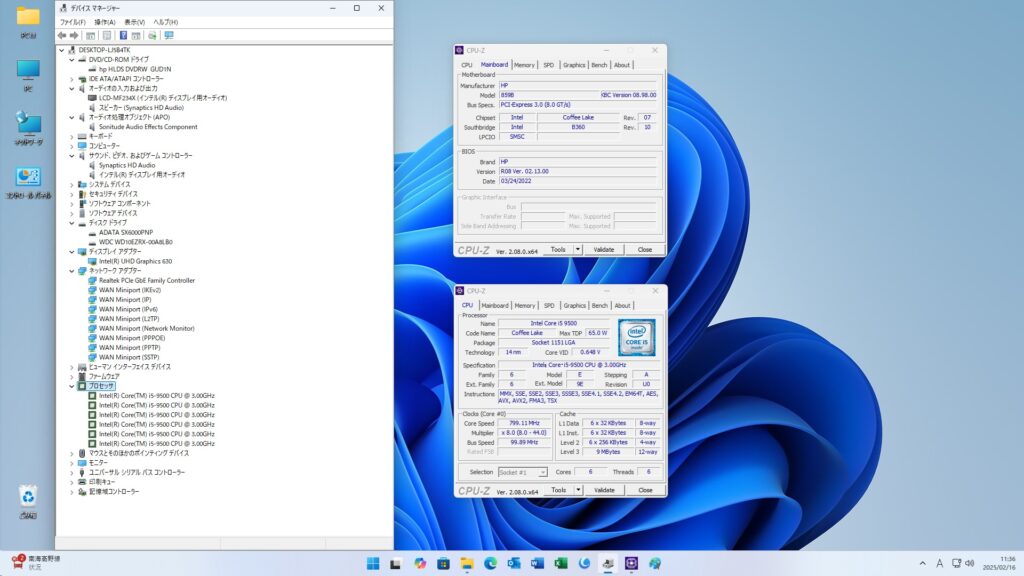Switch to the Memory tab in lower CPU-Z window
This screenshot has height=576, width=1024.
525,305
